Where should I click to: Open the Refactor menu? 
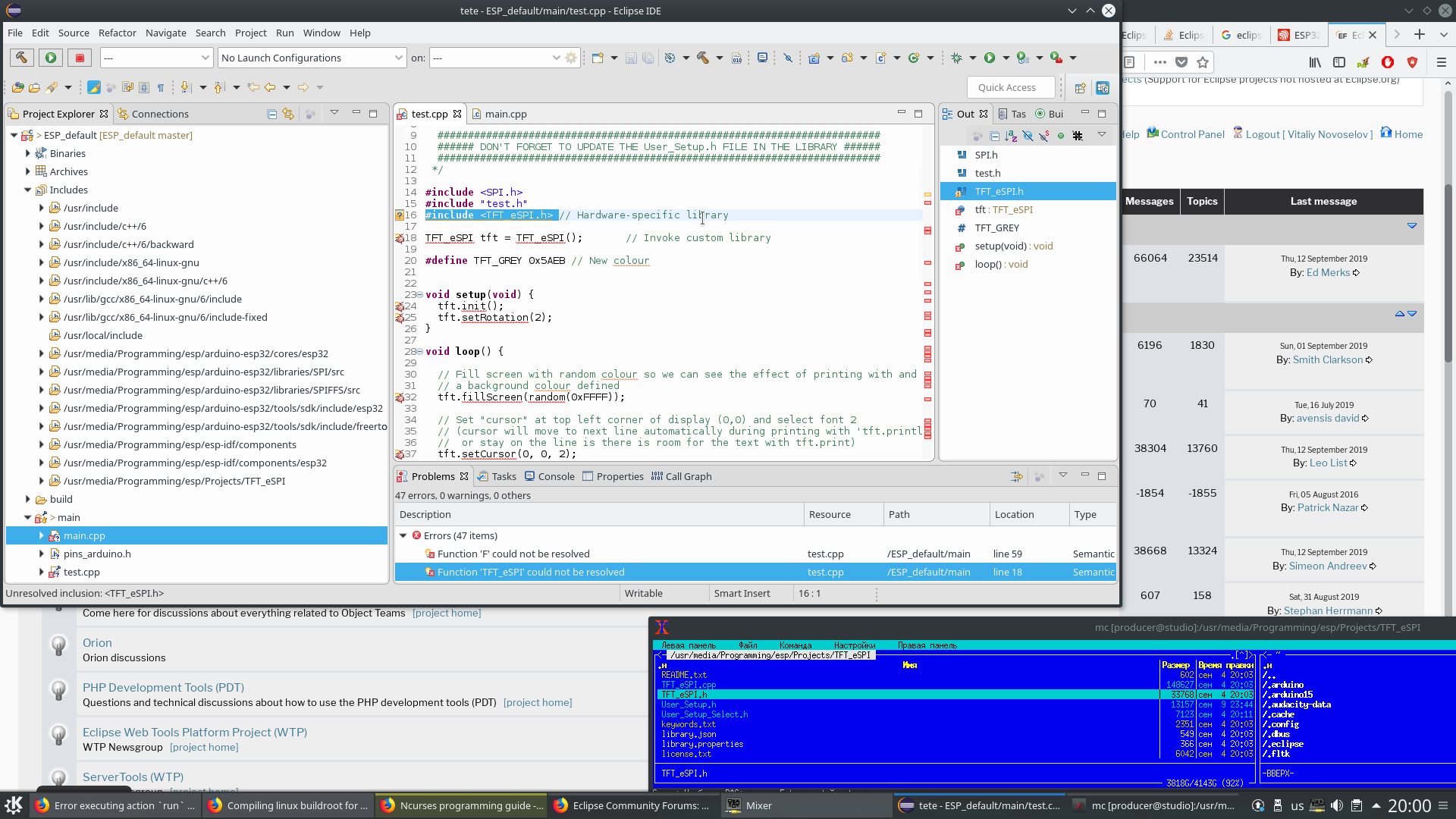tap(118, 33)
